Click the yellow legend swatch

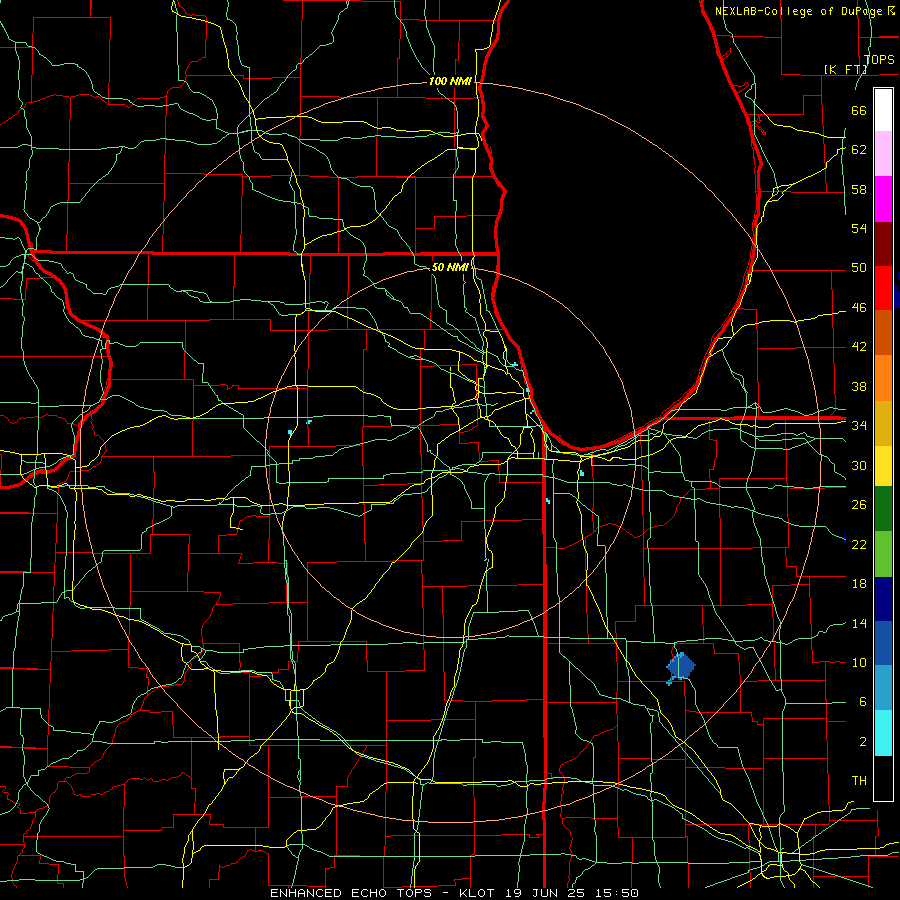883,466
